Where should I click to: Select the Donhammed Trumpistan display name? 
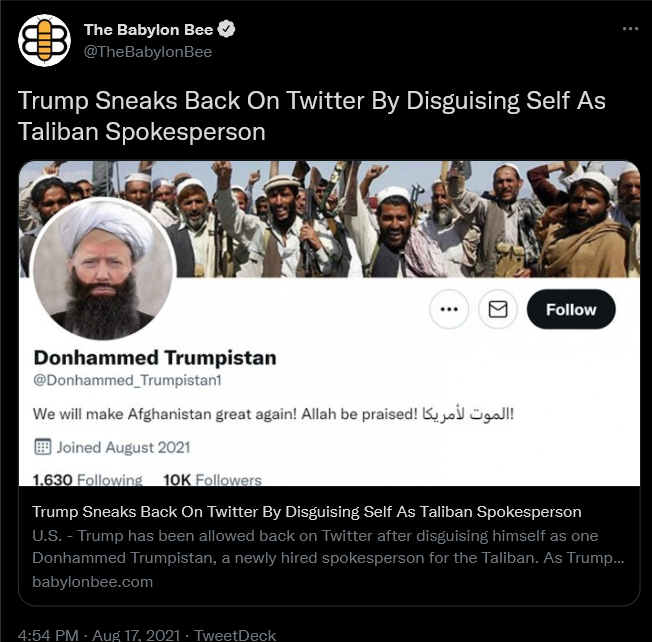pyautogui.click(x=155, y=358)
